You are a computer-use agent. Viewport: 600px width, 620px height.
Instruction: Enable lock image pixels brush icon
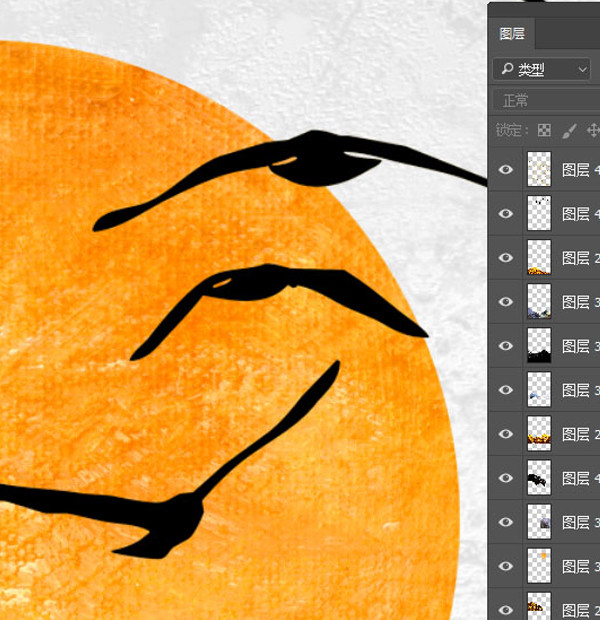click(569, 130)
